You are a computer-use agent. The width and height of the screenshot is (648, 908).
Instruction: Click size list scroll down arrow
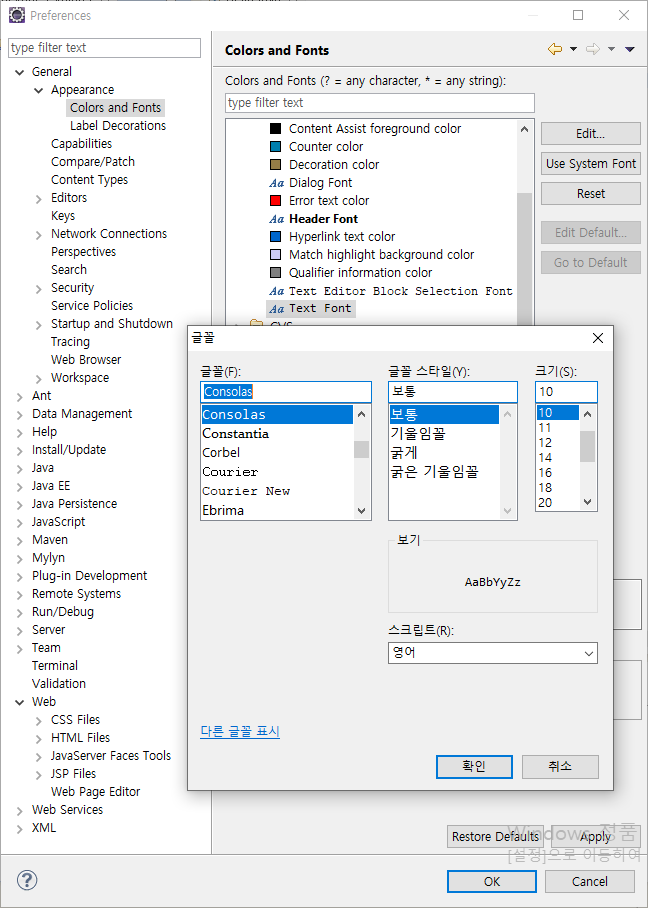coord(588,502)
